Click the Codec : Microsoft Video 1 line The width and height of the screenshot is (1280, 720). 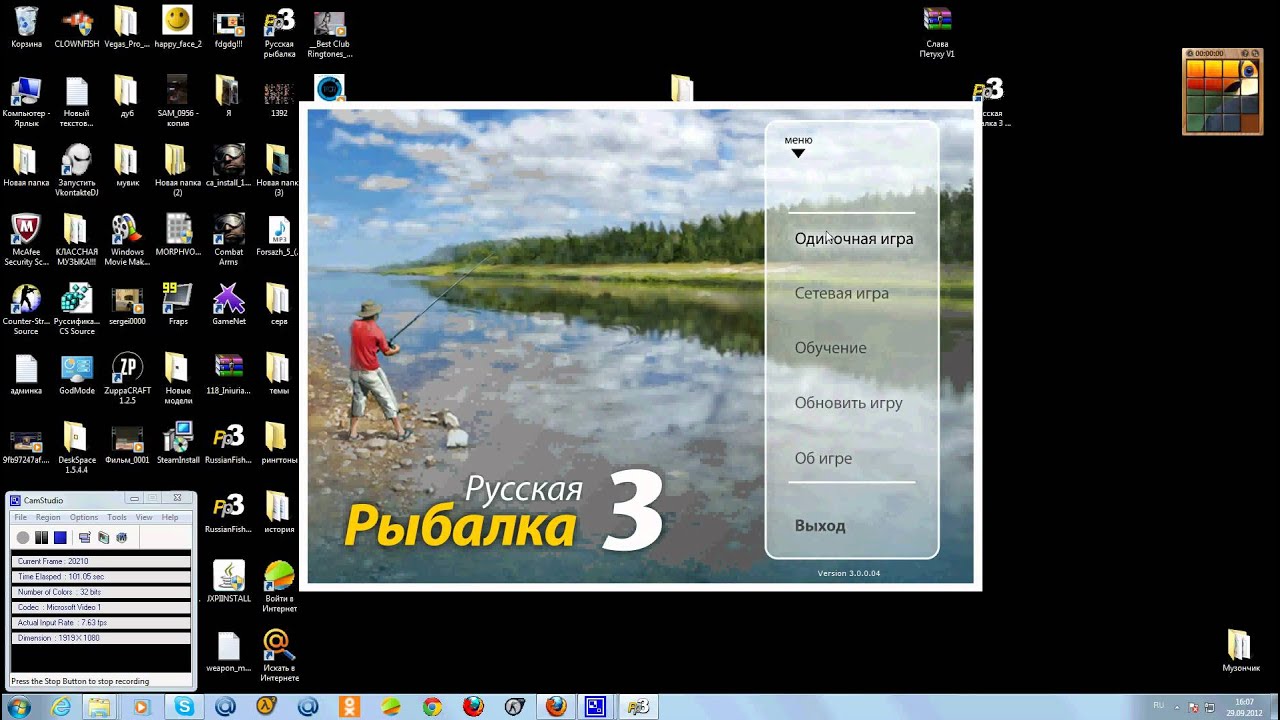click(x=100, y=607)
